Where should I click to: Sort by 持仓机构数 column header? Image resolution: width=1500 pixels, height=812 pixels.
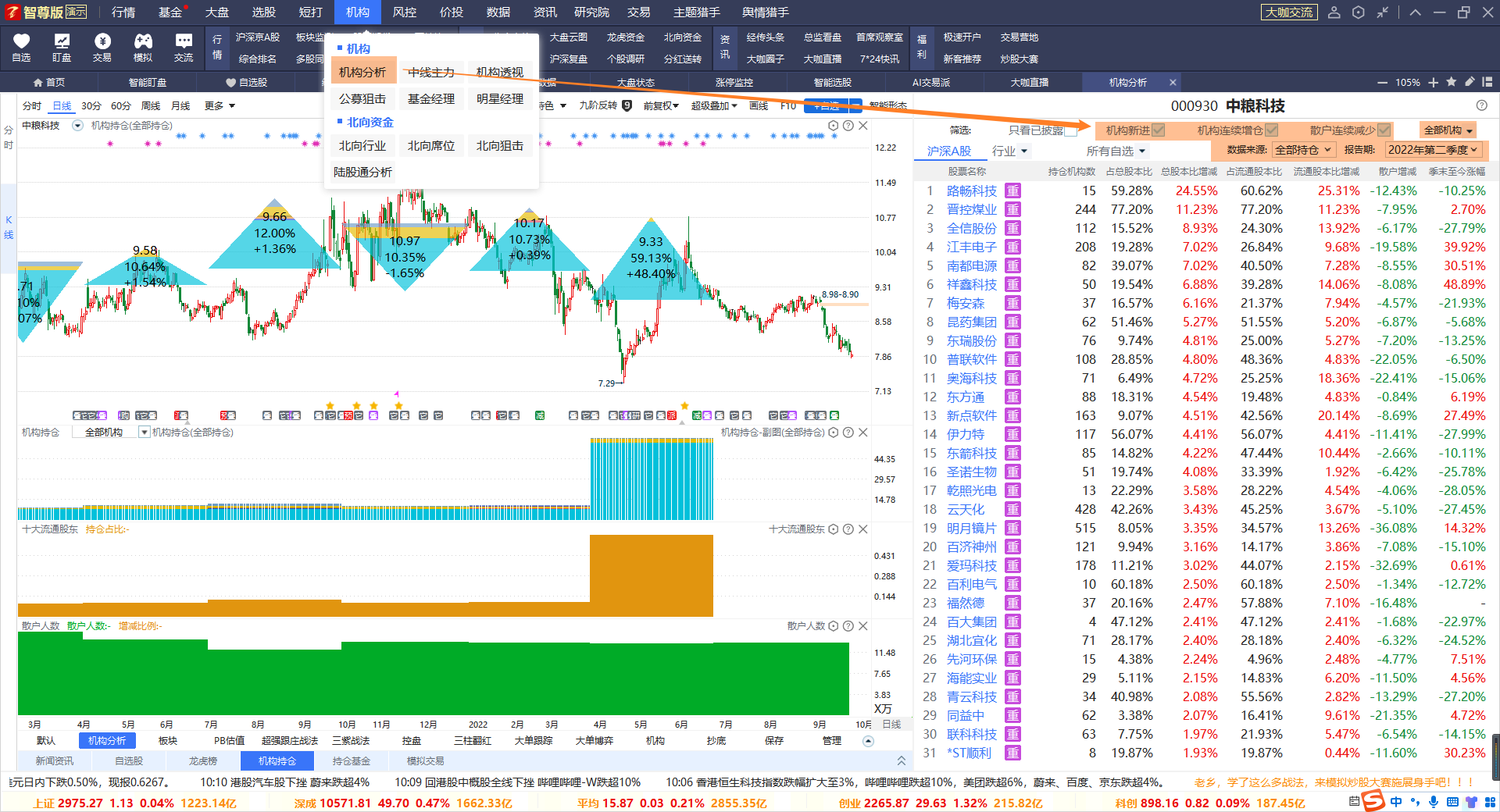pos(1072,171)
